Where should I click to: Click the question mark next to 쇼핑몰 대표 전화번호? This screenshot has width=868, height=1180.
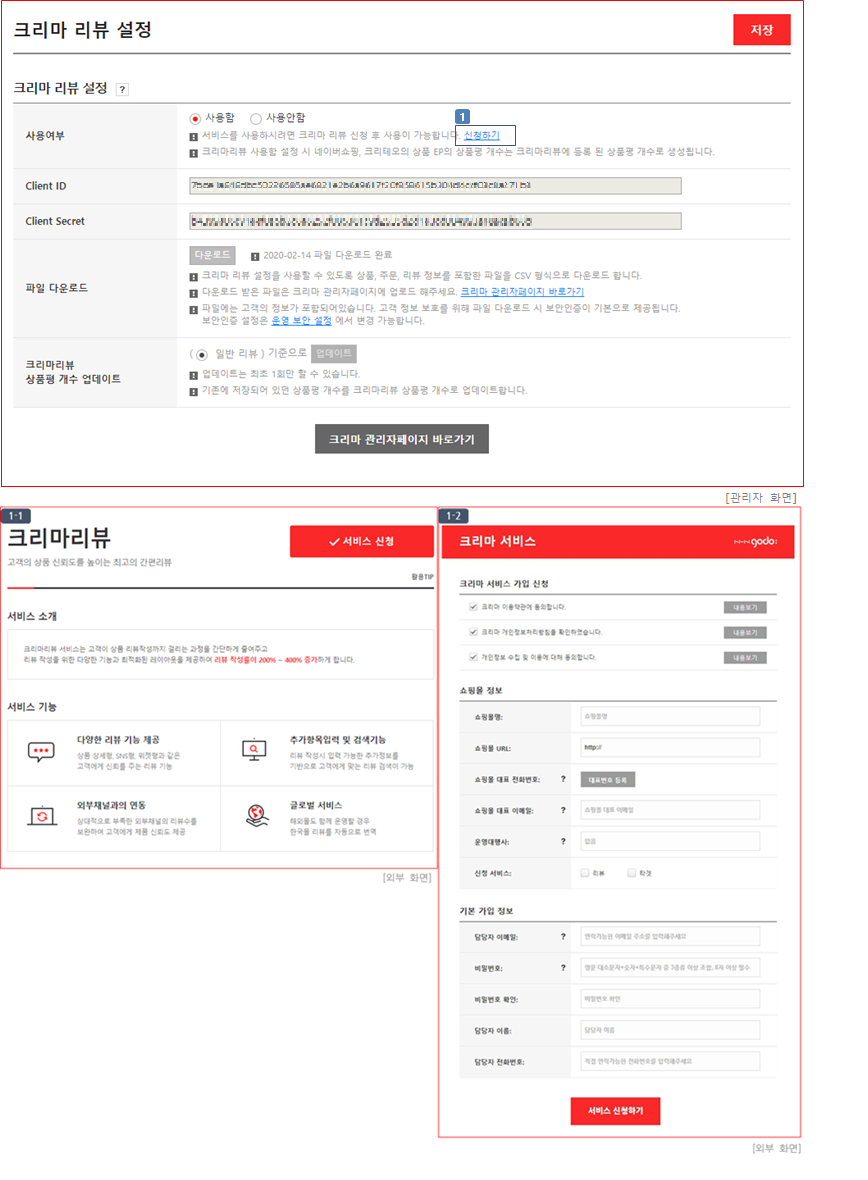(563, 779)
